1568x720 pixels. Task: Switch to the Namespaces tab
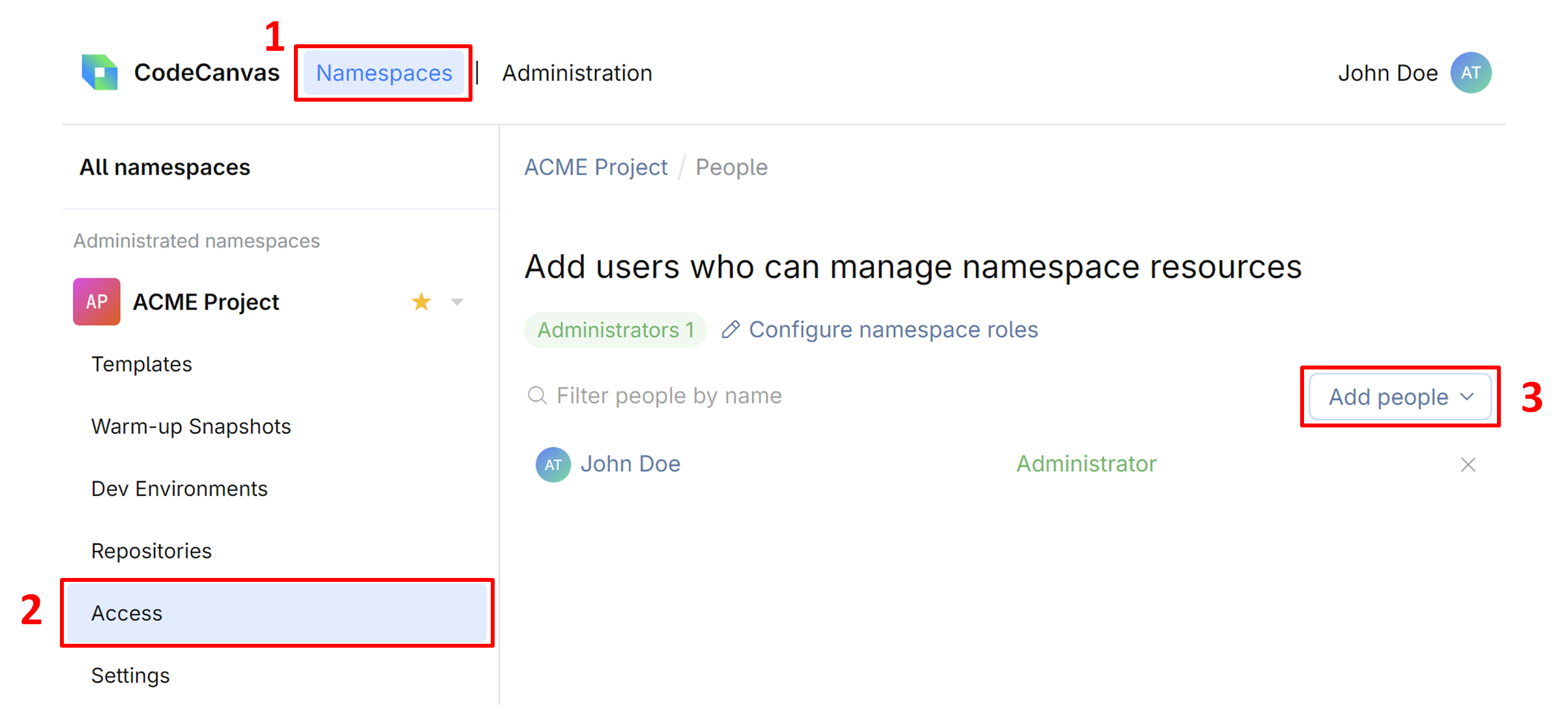pos(384,73)
